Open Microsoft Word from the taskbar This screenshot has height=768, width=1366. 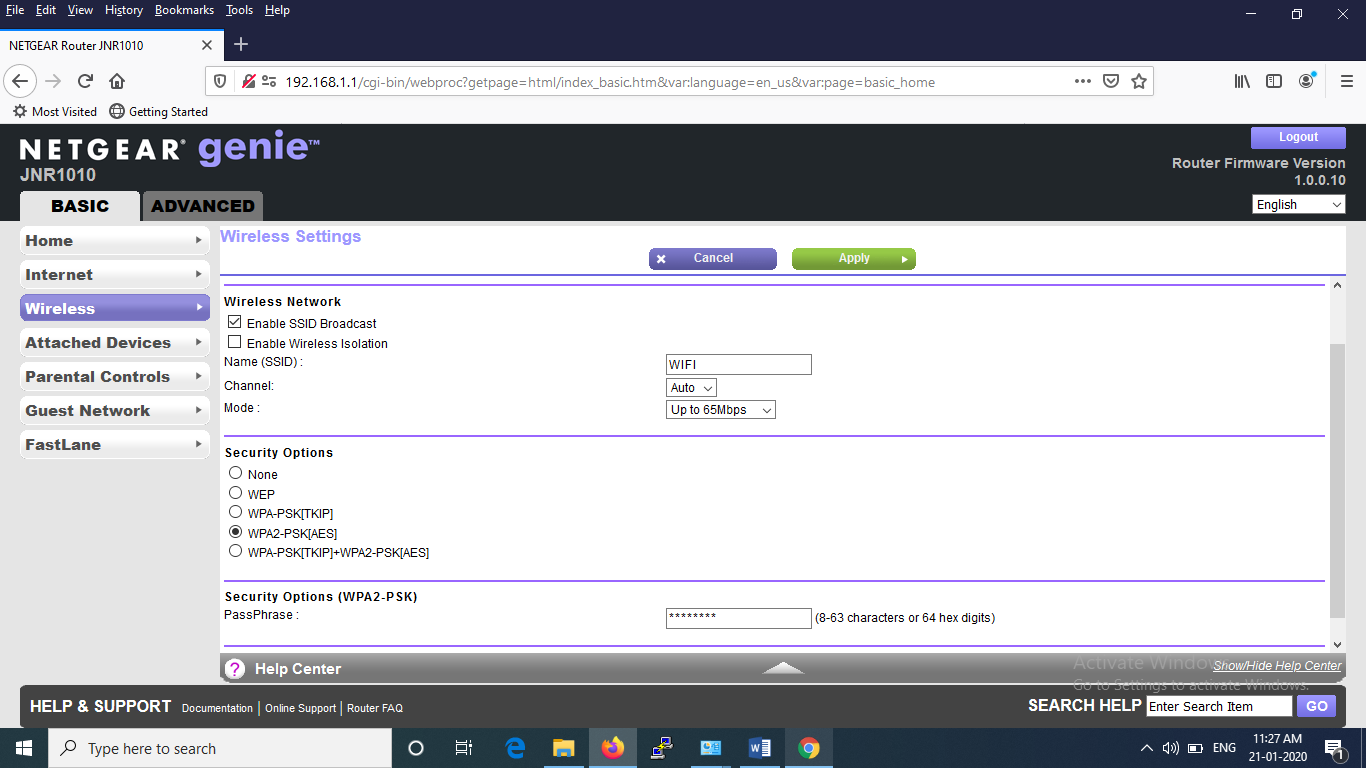[760, 748]
